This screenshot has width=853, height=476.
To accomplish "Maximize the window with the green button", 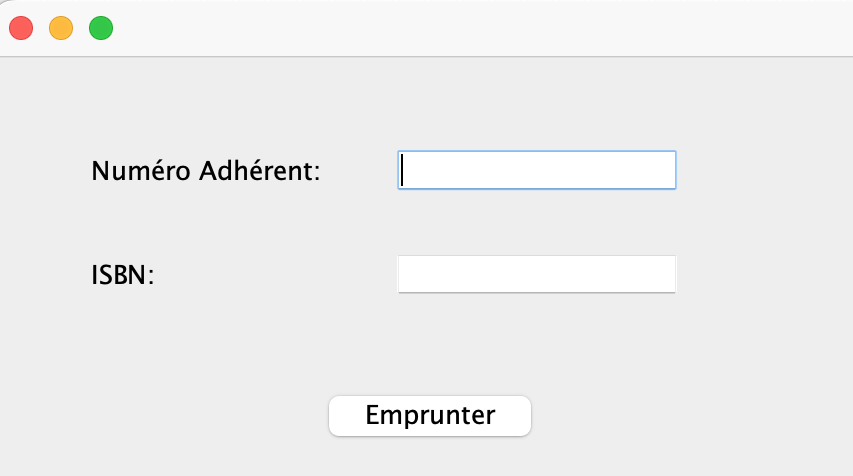I will pyautogui.click(x=101, y=29).
